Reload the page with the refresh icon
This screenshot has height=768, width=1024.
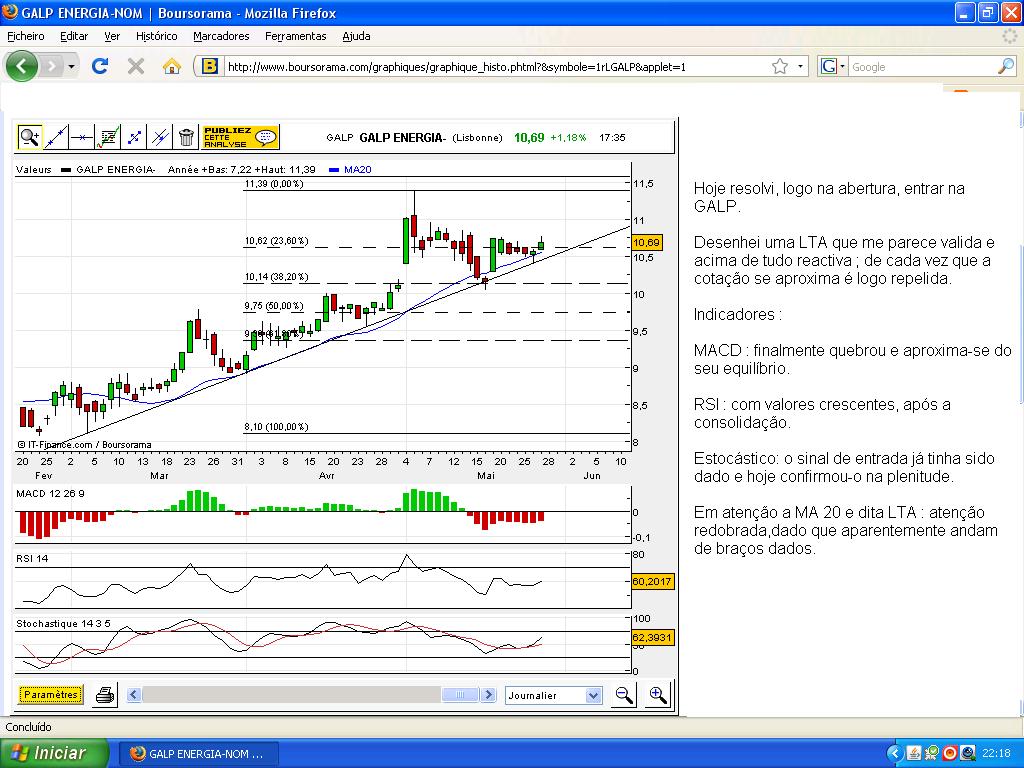click(100, 66)
